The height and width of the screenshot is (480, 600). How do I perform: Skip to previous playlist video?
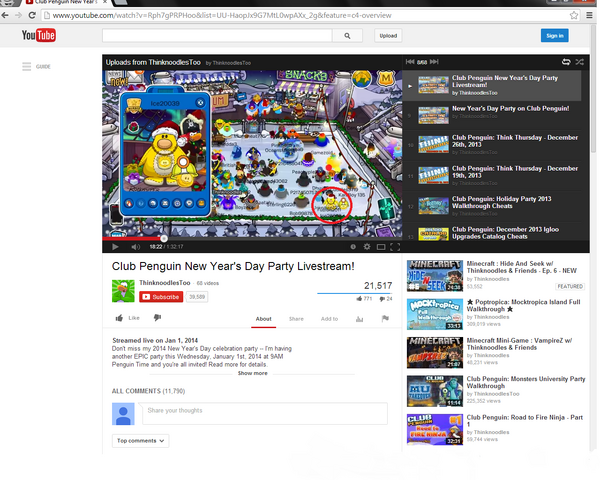tap(410, 62)
